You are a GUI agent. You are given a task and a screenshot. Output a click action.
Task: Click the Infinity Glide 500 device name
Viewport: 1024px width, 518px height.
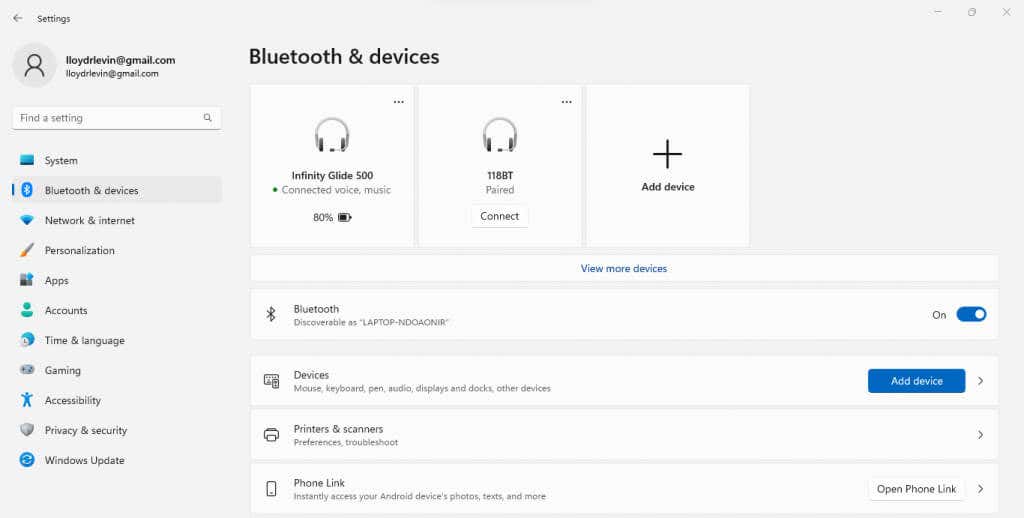(332, 176)
